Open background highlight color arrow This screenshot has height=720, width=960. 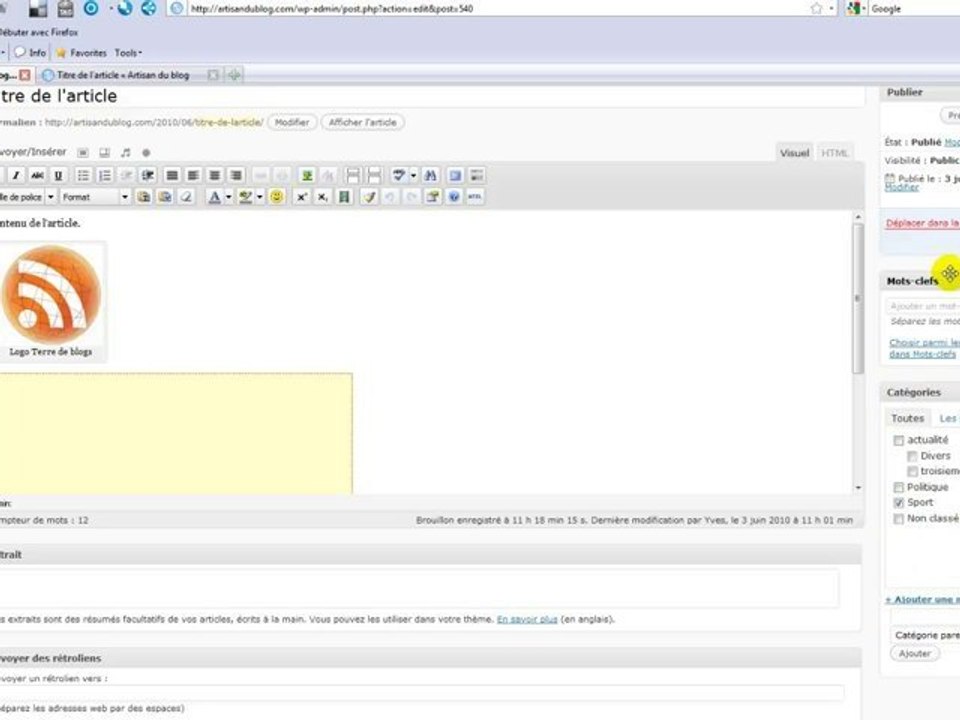point(260,197)
